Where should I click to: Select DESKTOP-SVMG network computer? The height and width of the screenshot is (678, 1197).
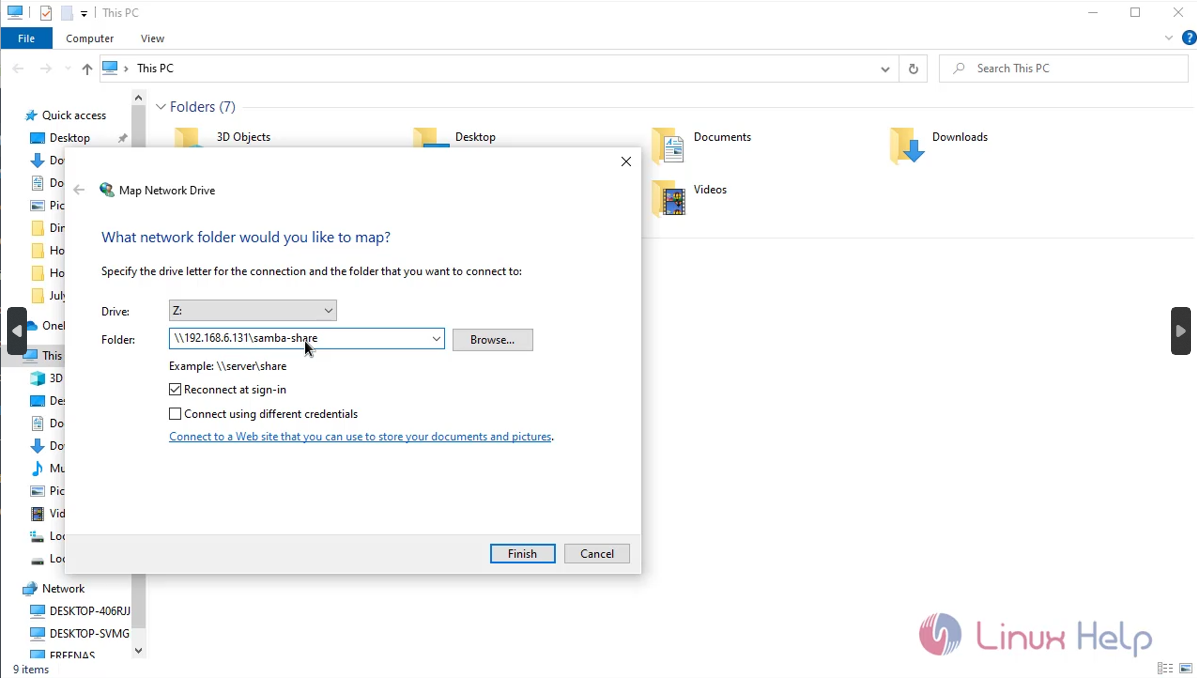point(80,633)
